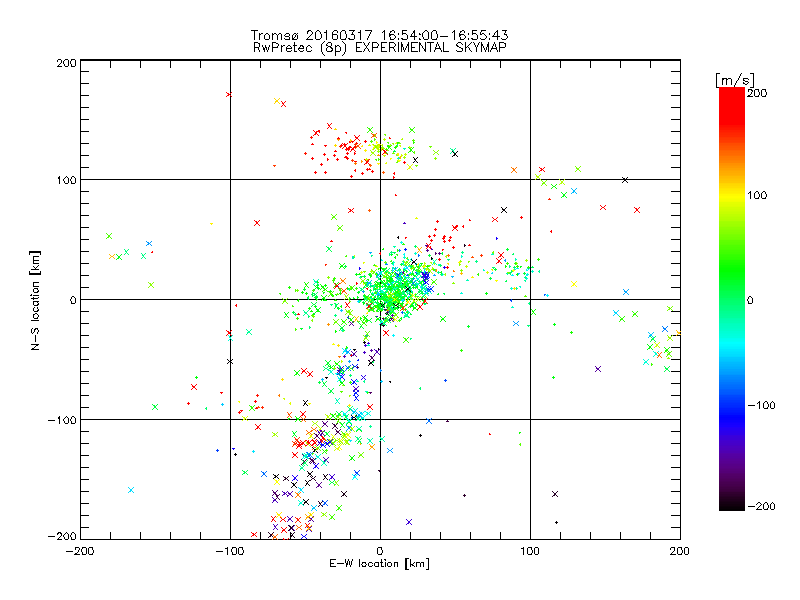Click the y-axis tick label '-100'
Image resolution: width=800 pixels, height=600 pixels.
pos(62,420)
